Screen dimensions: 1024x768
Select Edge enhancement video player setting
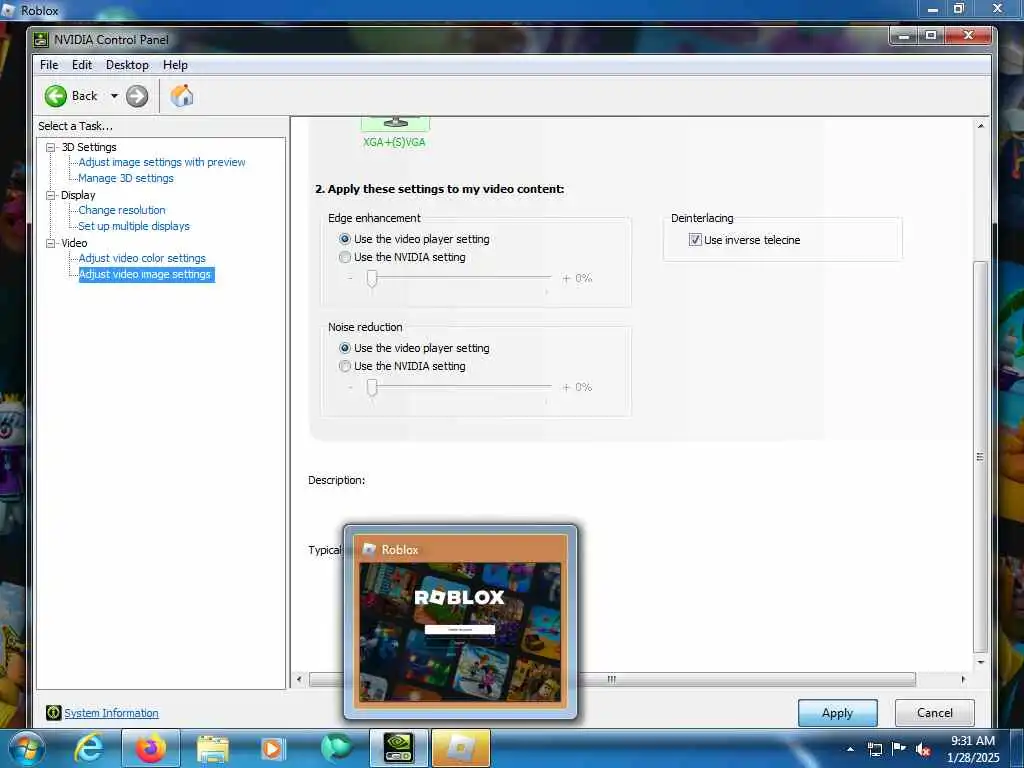(345, 239)
